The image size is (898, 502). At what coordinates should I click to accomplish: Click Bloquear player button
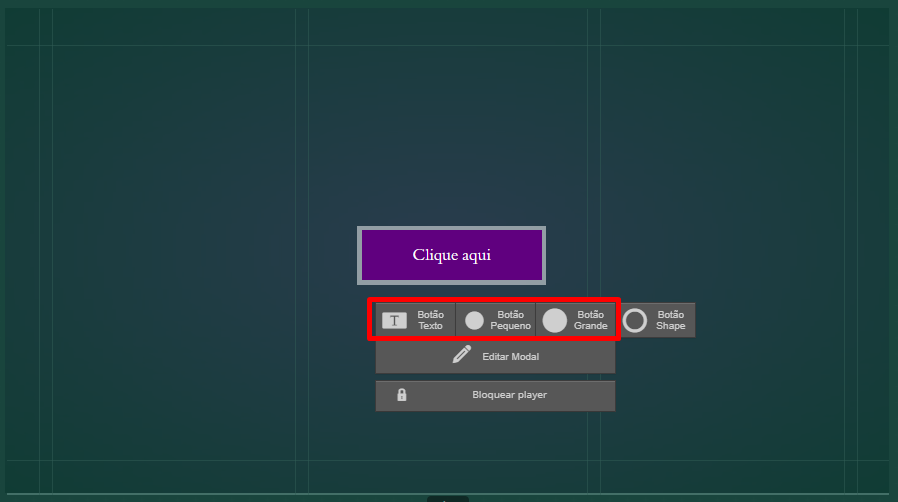click(x=495, y=395)
